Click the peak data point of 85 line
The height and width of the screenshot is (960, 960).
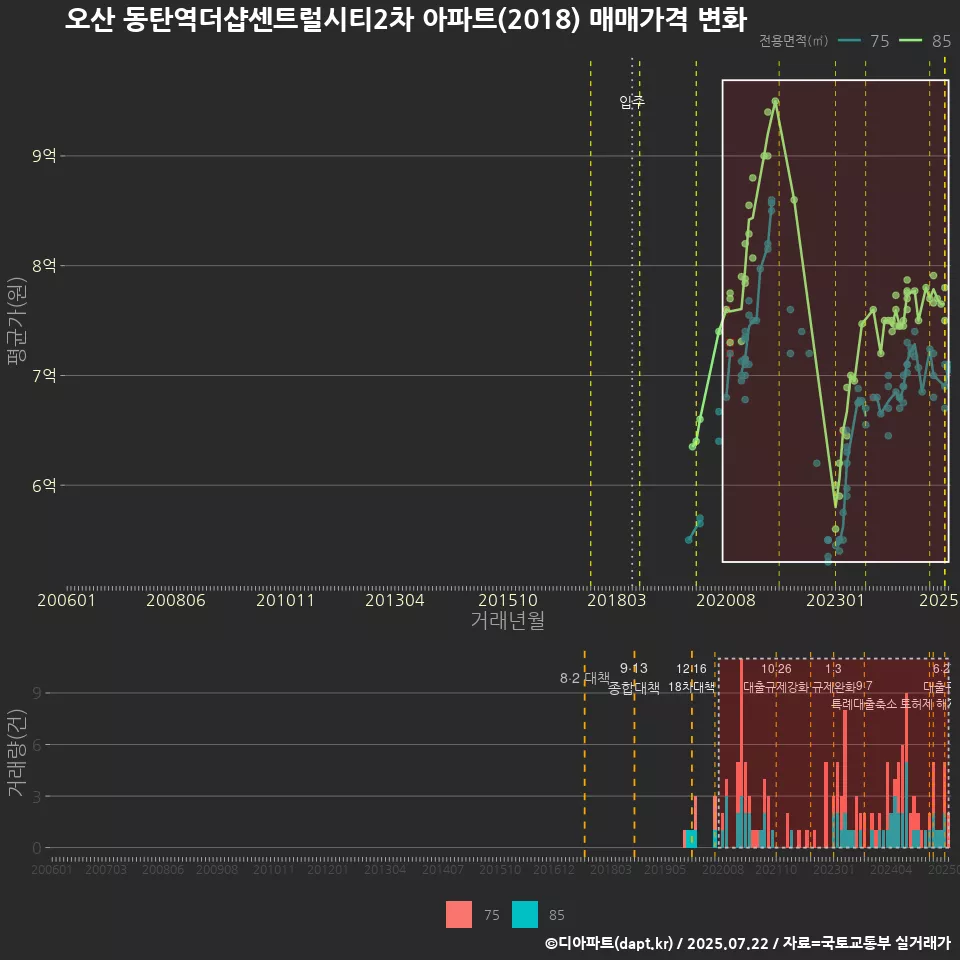click(775, 101)
